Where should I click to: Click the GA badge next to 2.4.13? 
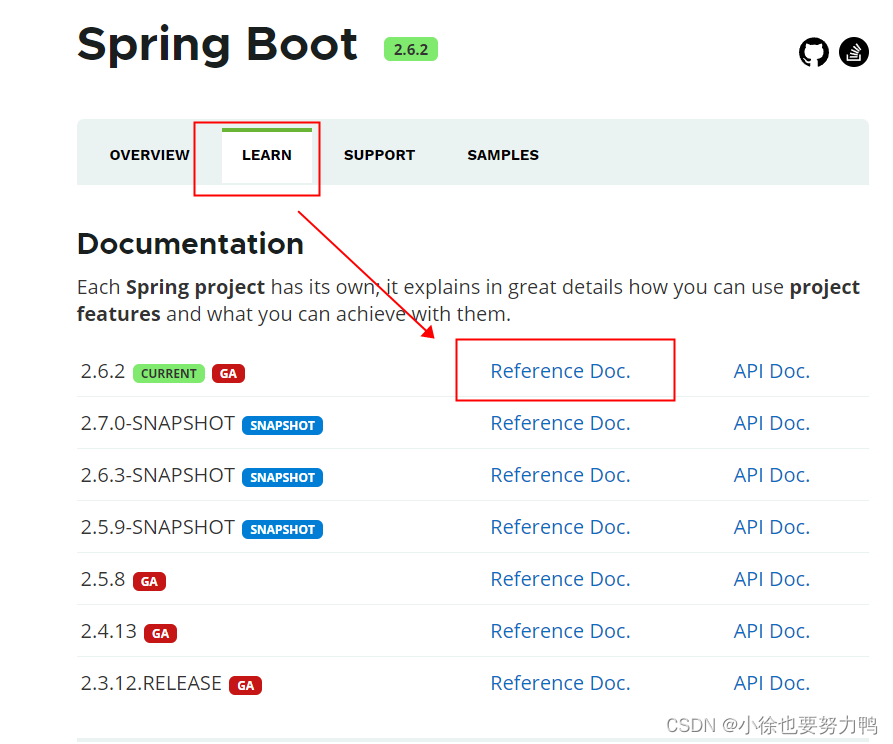[161, 633]
